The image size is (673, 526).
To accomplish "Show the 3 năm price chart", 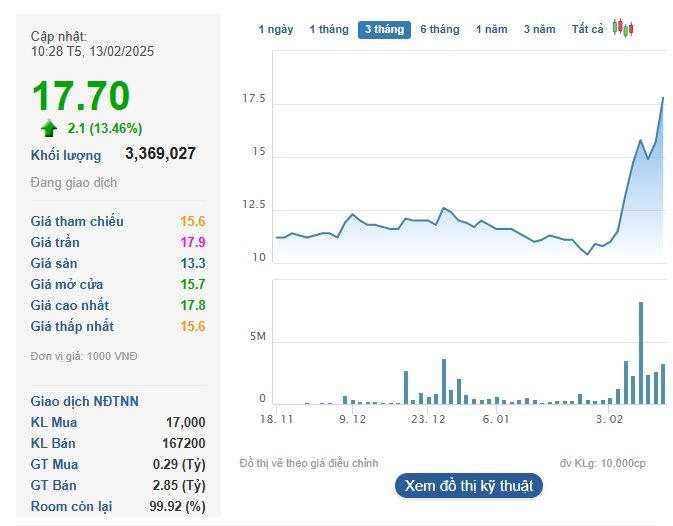I will 540,30.
